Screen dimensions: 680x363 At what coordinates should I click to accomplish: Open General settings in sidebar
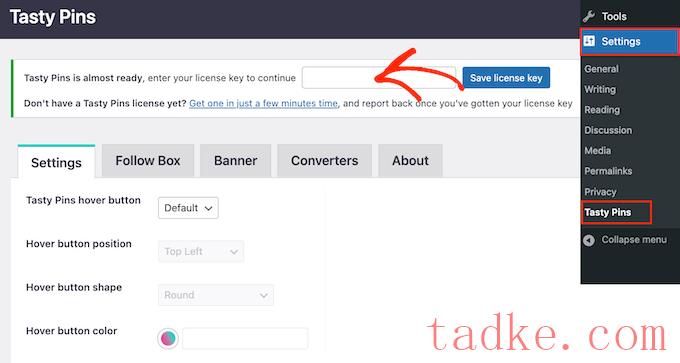601,69
